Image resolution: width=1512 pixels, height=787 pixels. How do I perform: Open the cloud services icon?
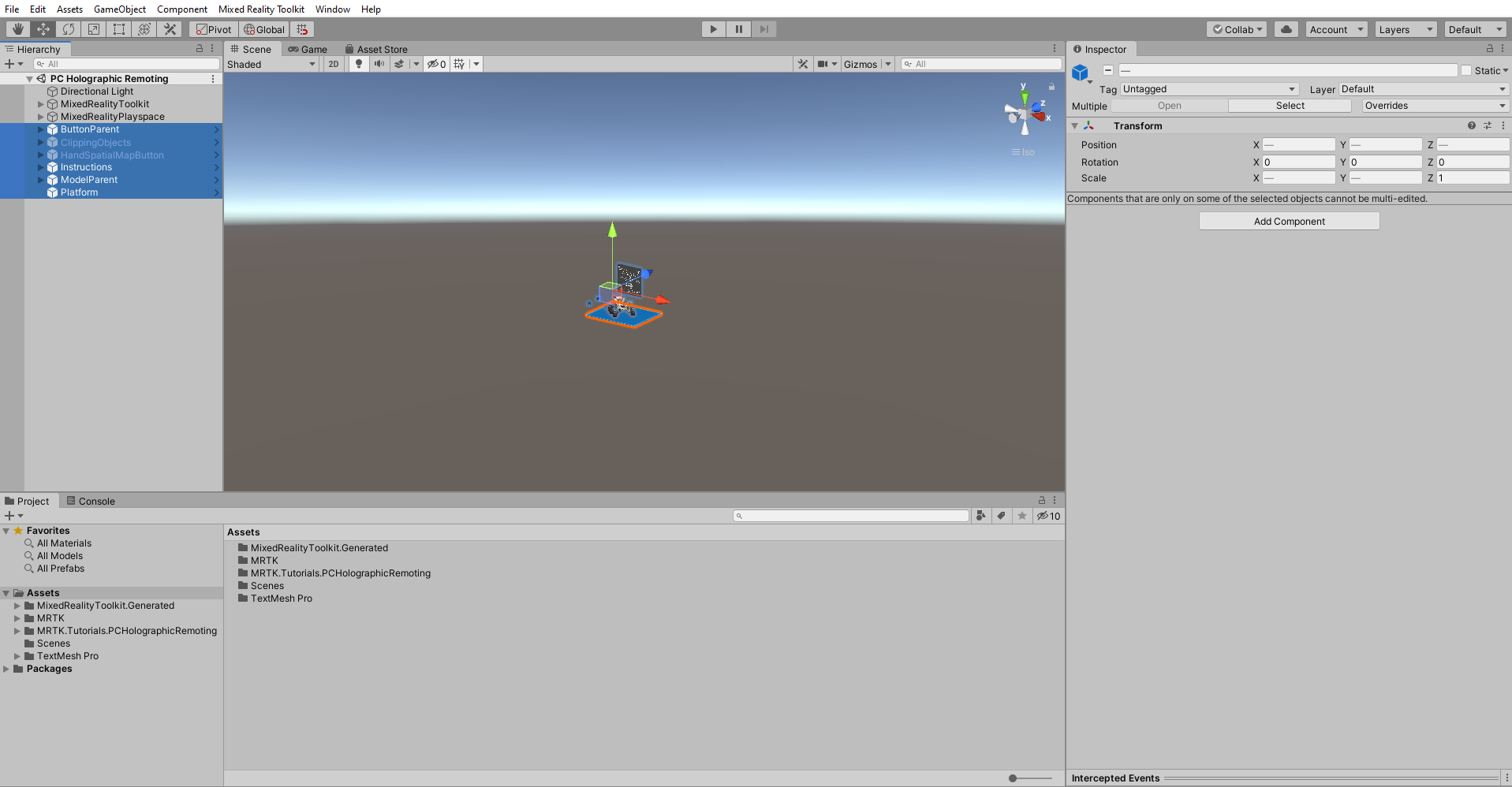(1286, 29)
